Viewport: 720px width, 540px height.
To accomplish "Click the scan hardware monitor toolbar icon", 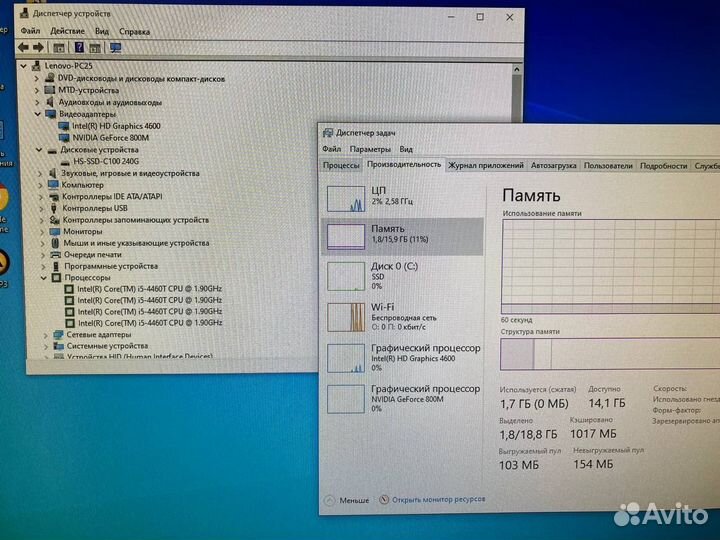I will 115,47.
